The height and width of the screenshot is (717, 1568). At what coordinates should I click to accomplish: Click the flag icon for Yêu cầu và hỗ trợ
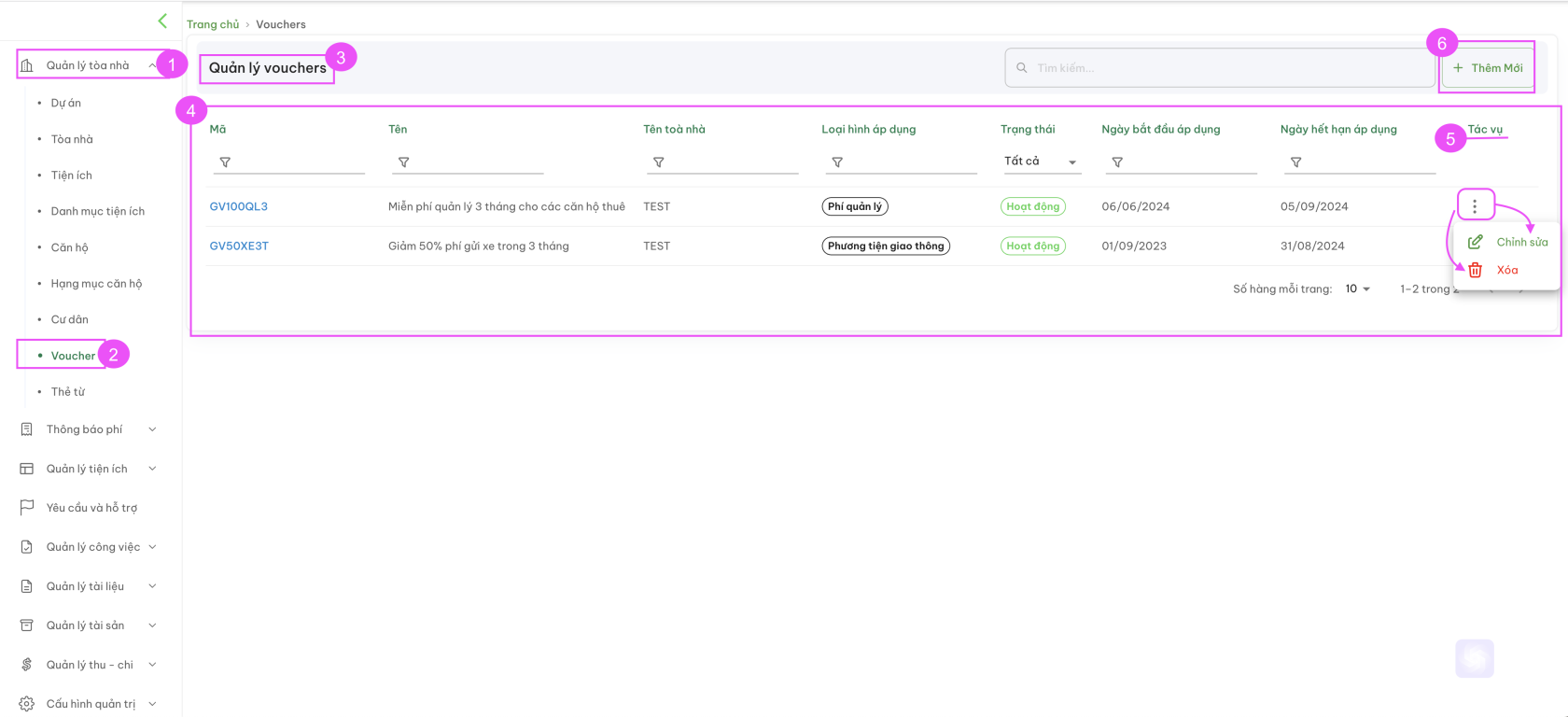tap(27, 508)
